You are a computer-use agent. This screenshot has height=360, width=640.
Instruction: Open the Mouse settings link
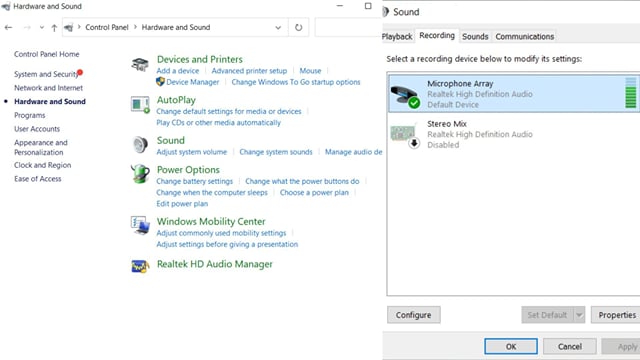click(310, 71)
